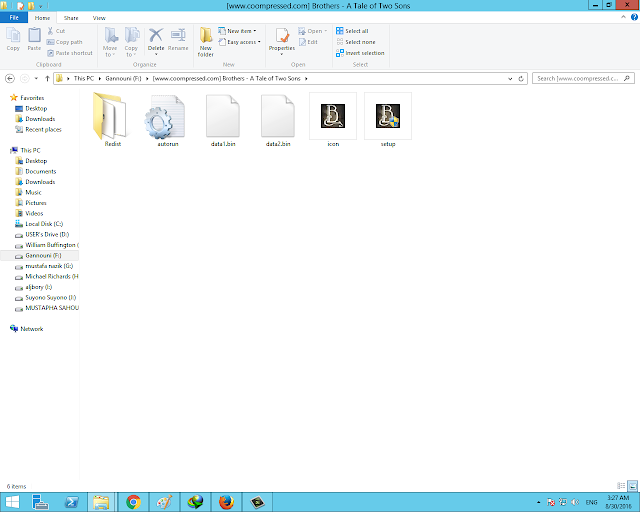Open the File menu tab
The height and width of the screenshot is (512, 640).
click(x=14, y=18)
